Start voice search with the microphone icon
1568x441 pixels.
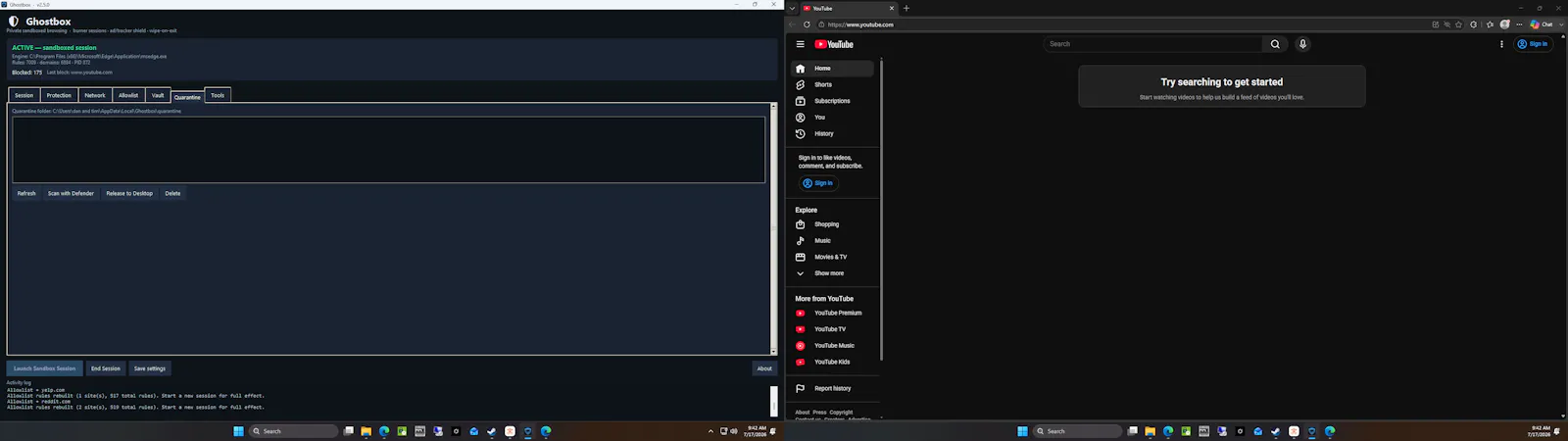(x=1302, y=44)
